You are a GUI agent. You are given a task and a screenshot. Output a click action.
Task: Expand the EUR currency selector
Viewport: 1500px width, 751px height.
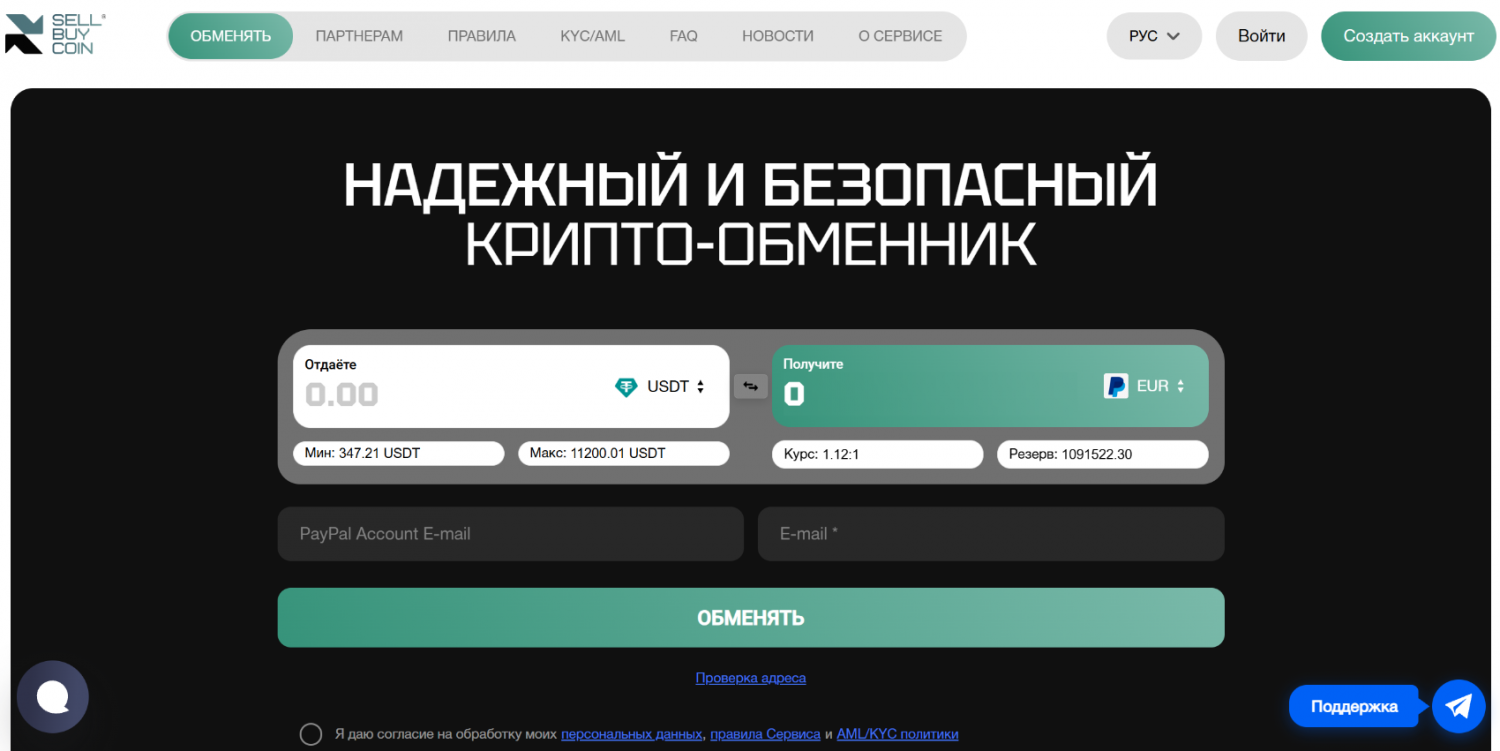1161,386
